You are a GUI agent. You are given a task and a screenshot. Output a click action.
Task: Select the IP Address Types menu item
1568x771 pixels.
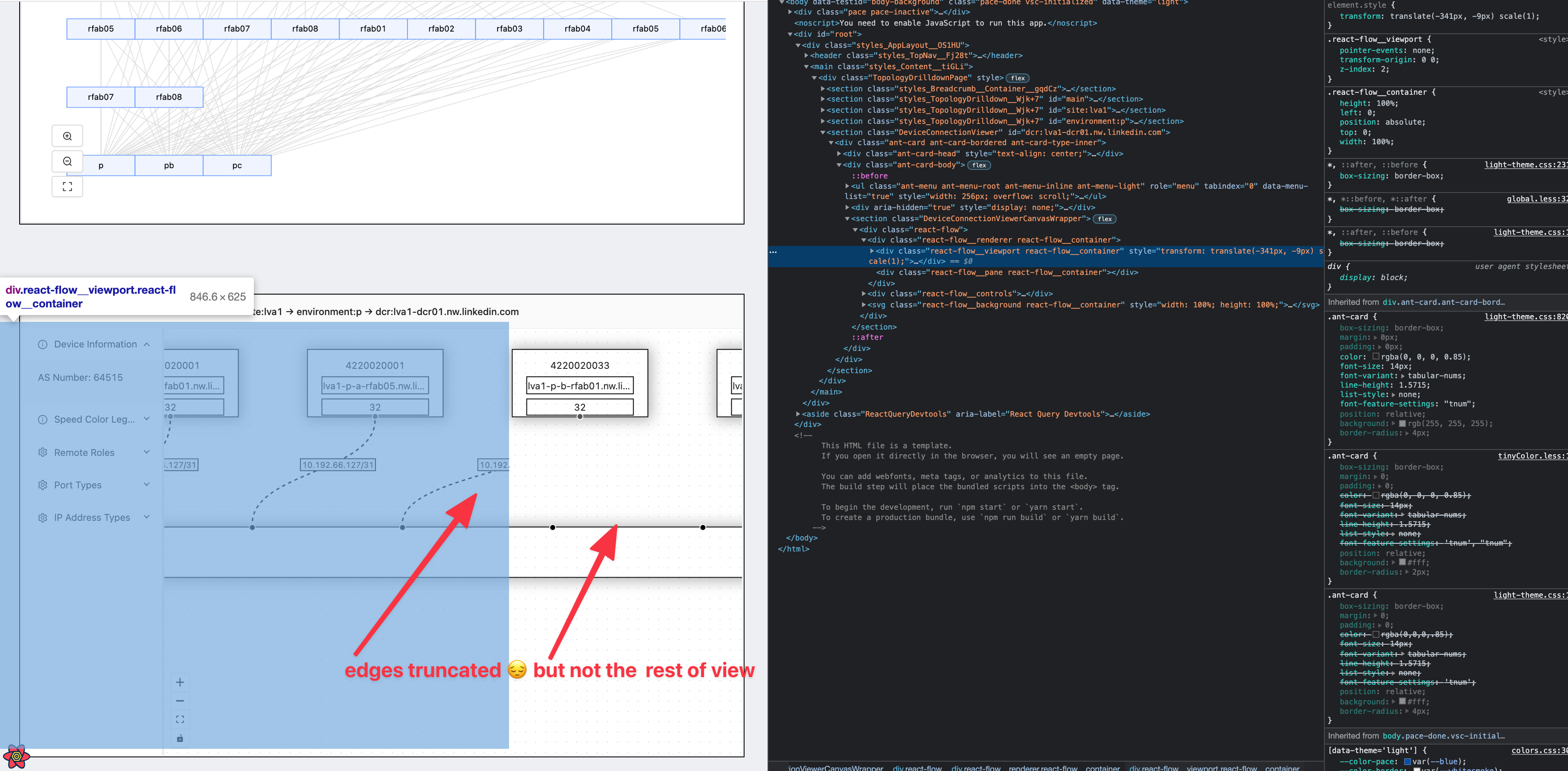(x=92, y=517)
